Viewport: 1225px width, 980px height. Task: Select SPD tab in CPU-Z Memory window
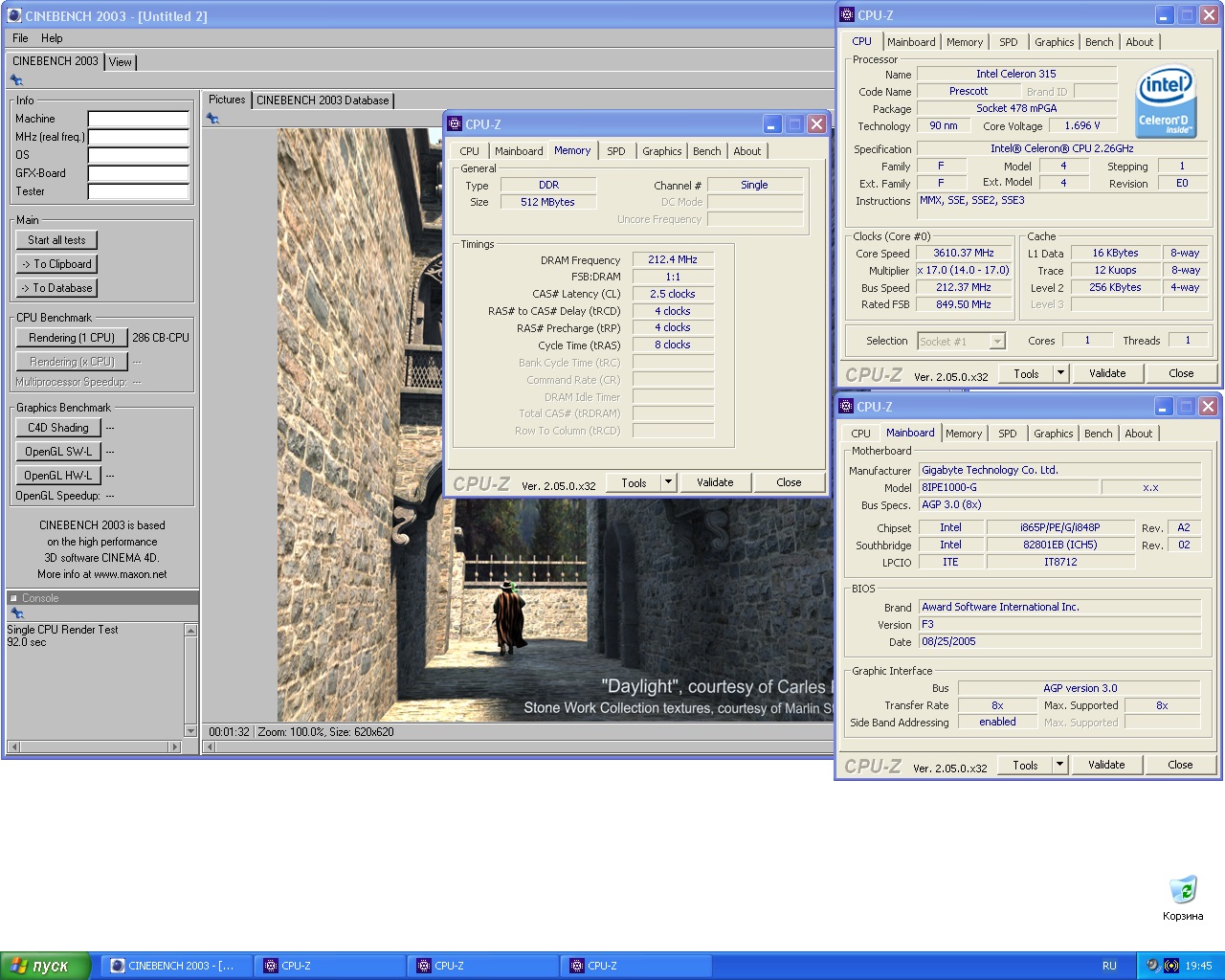coord(616,151)
